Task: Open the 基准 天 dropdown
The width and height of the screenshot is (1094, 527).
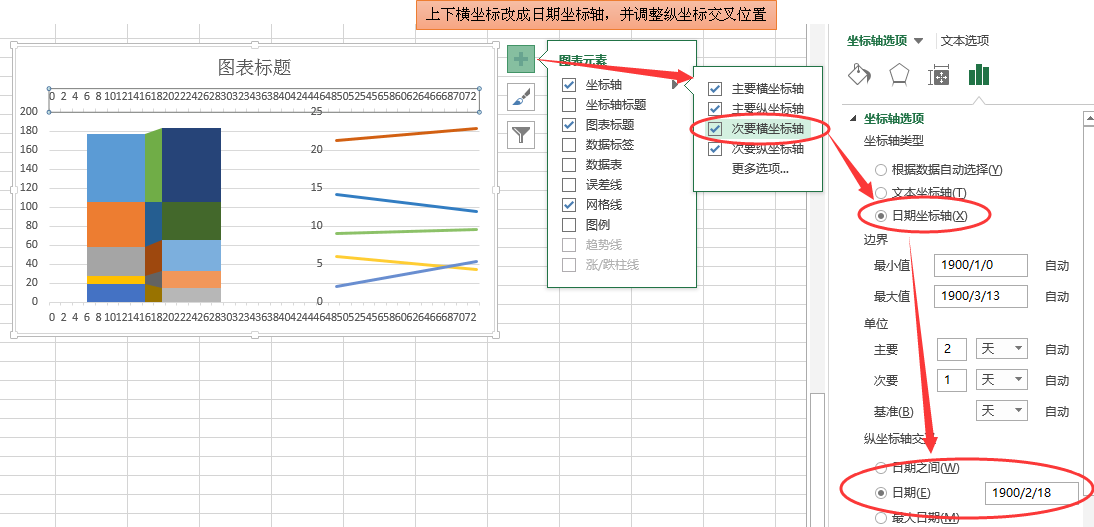Action: pyautogui.click(x=1001, y=411)
